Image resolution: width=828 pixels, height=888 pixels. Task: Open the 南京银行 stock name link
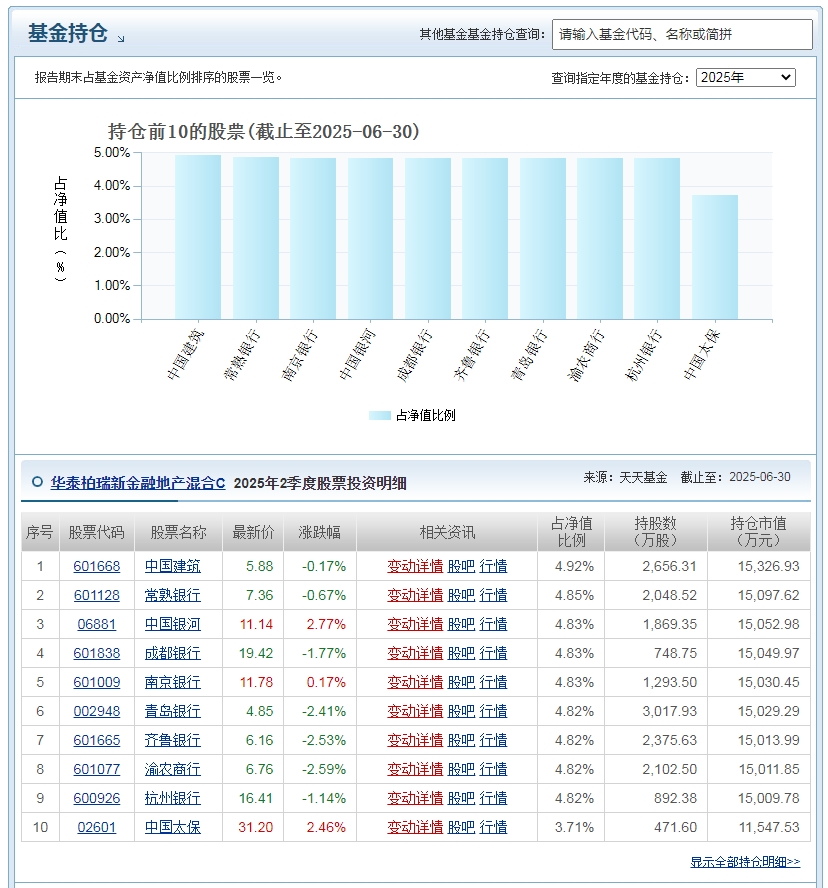pyautogui.click(x=173, y=682)
